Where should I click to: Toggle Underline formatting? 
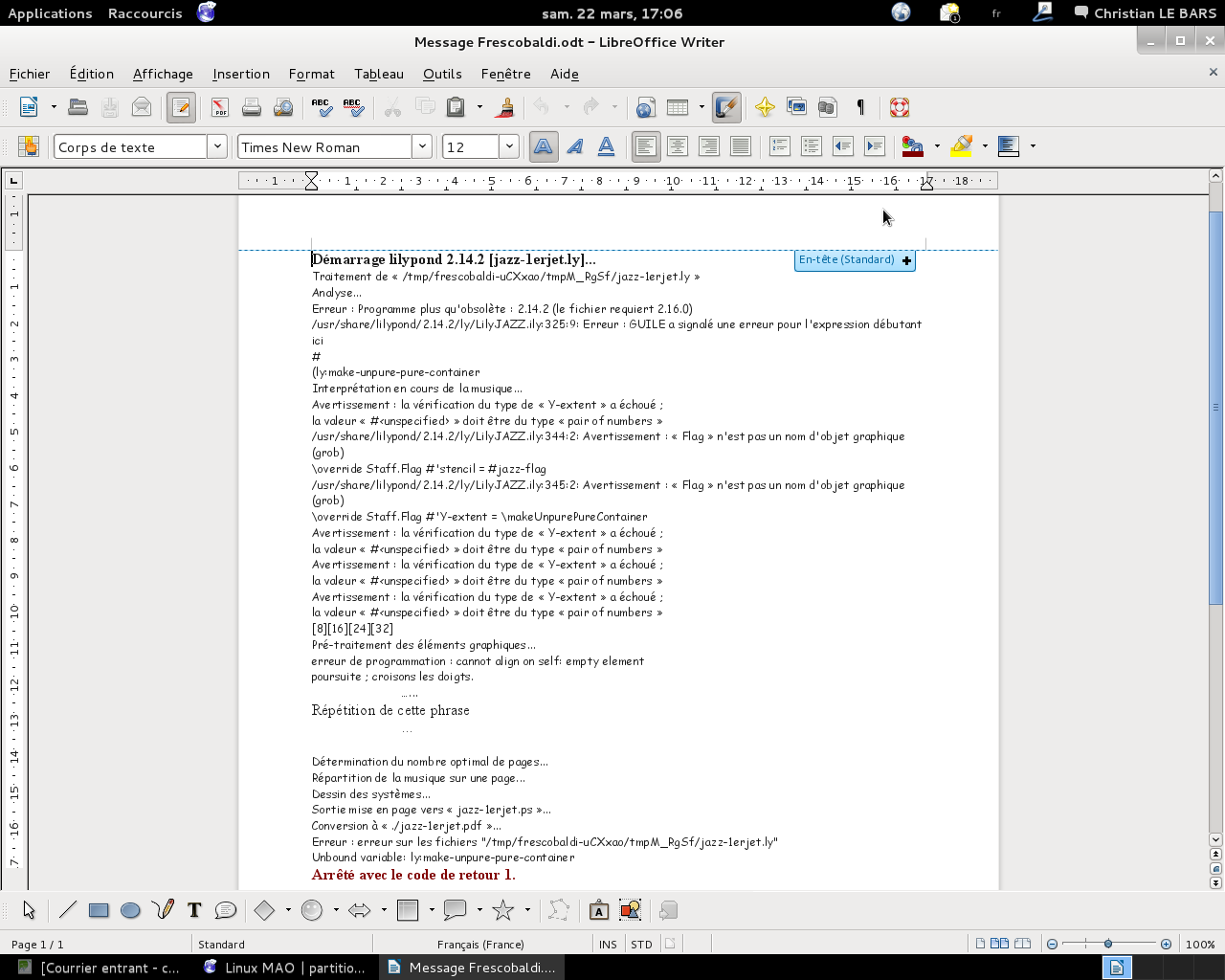pyautogui.click(x=607, y=146)
